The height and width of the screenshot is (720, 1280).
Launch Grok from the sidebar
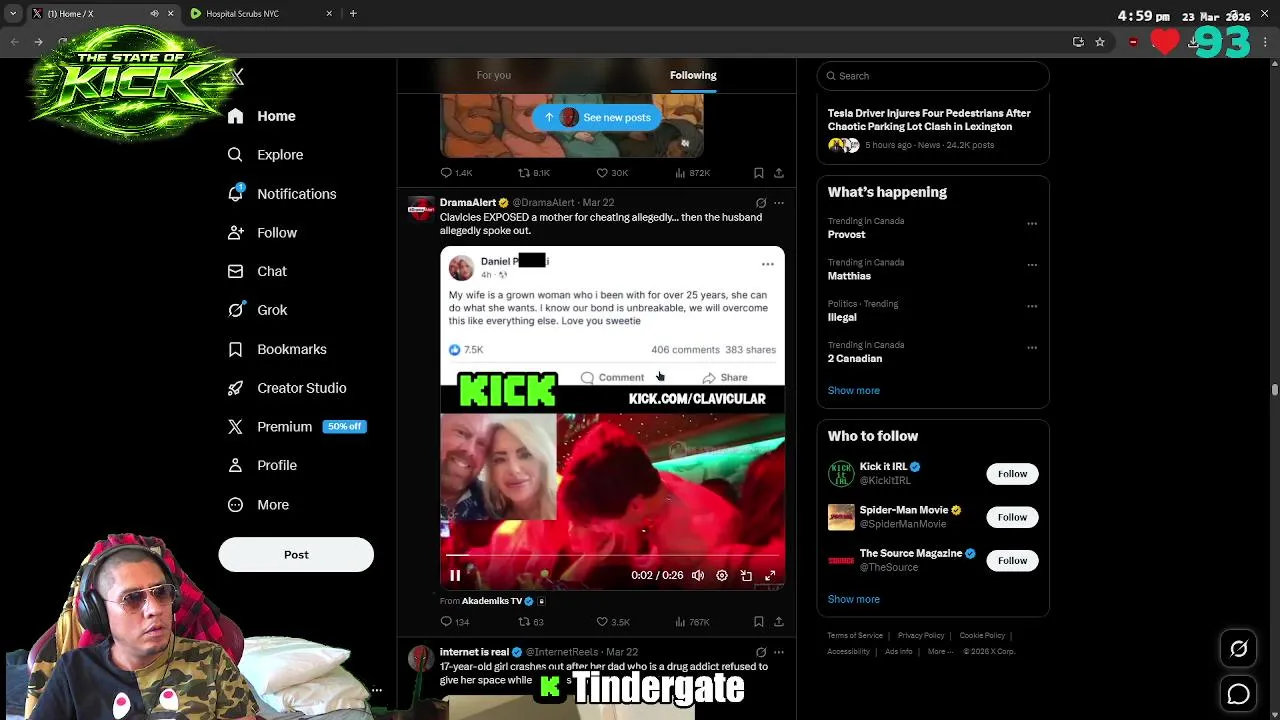[257, 310]
